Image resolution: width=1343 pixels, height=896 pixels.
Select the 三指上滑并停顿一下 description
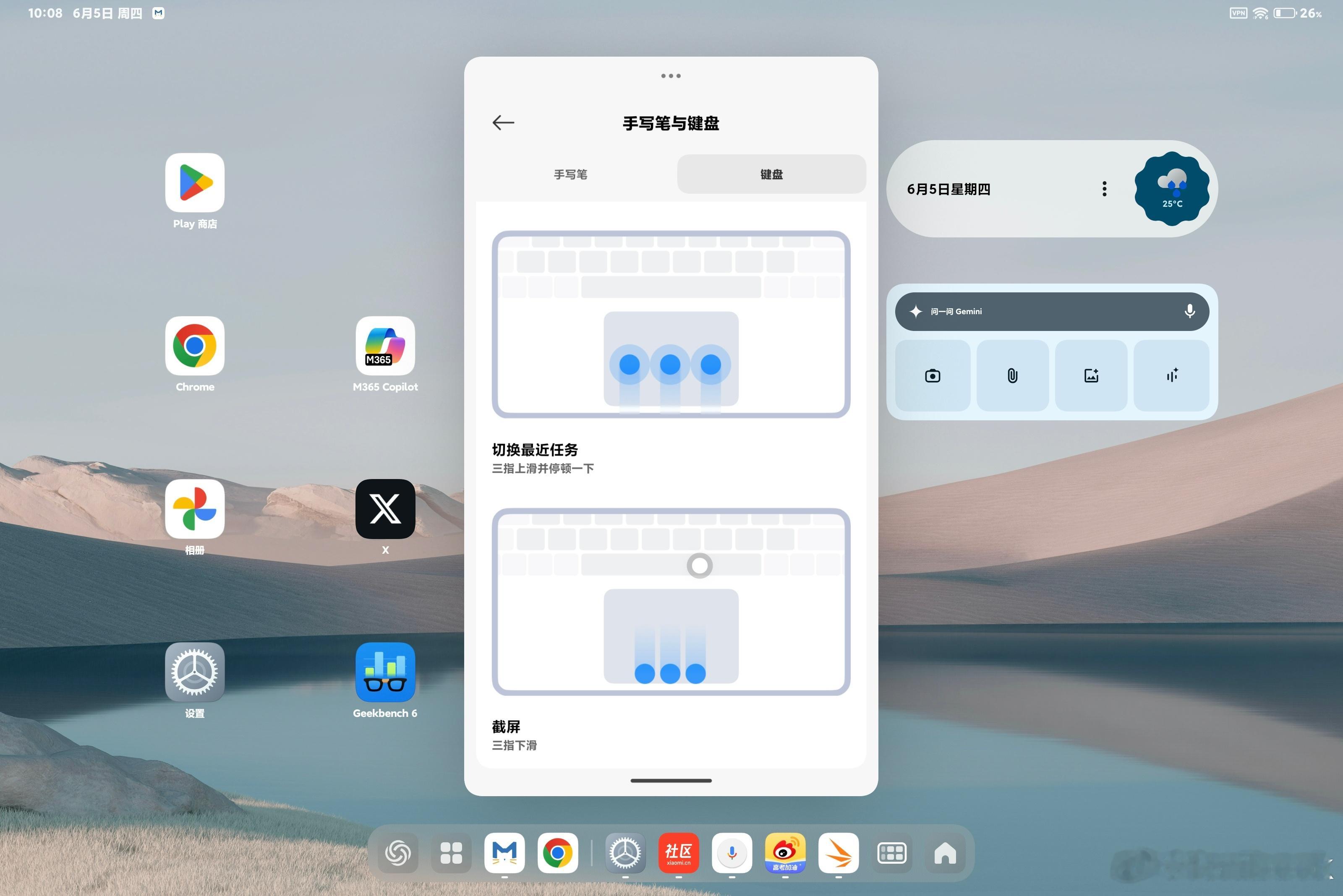543,469
